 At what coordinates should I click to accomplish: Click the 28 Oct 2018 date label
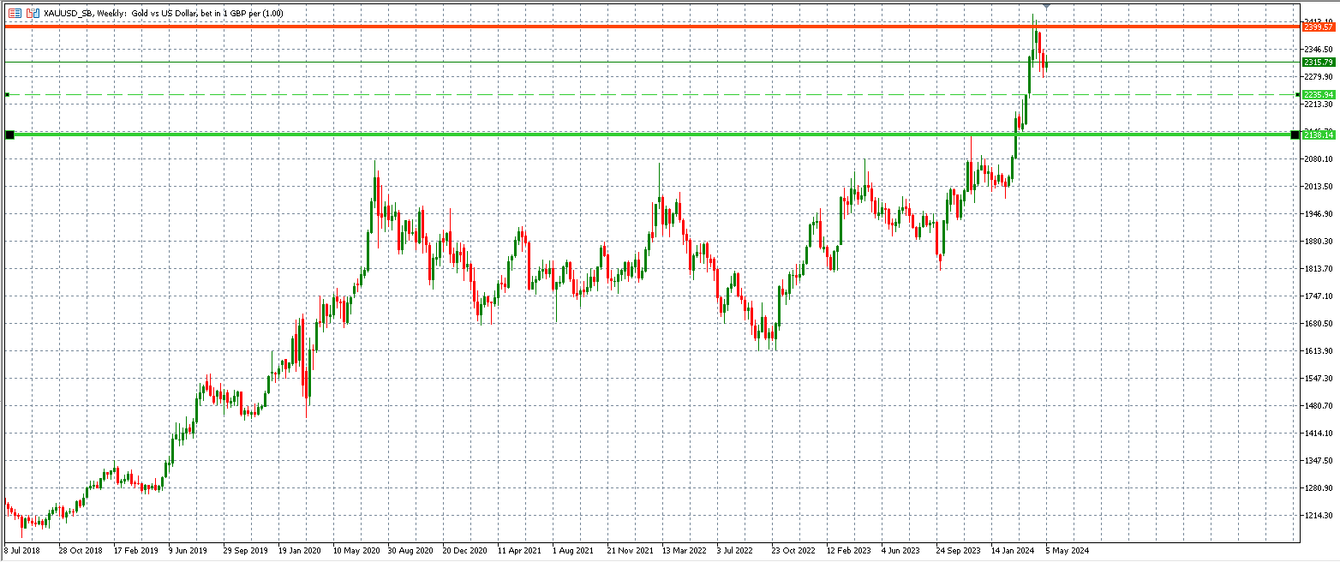coord(80,550)
